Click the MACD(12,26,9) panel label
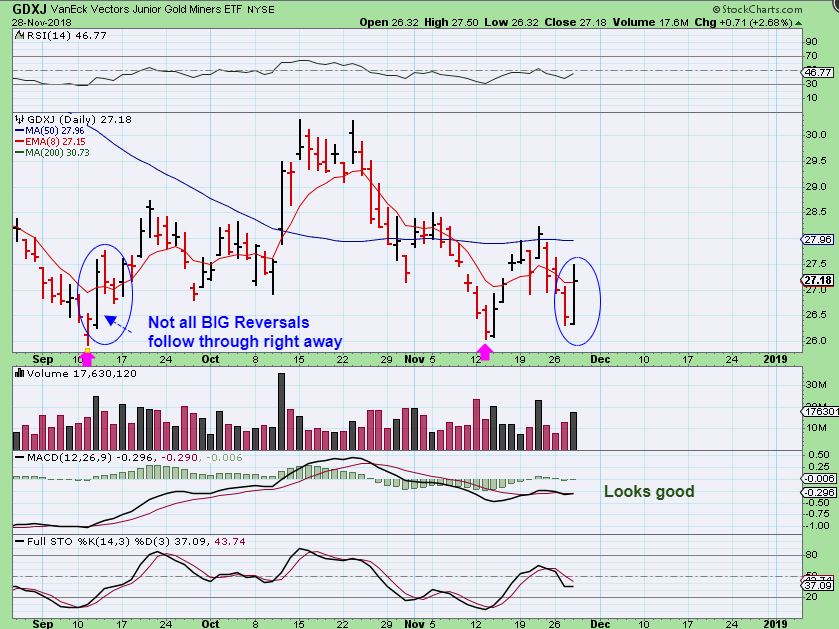 pyautogui.click(x=69, y=458)
